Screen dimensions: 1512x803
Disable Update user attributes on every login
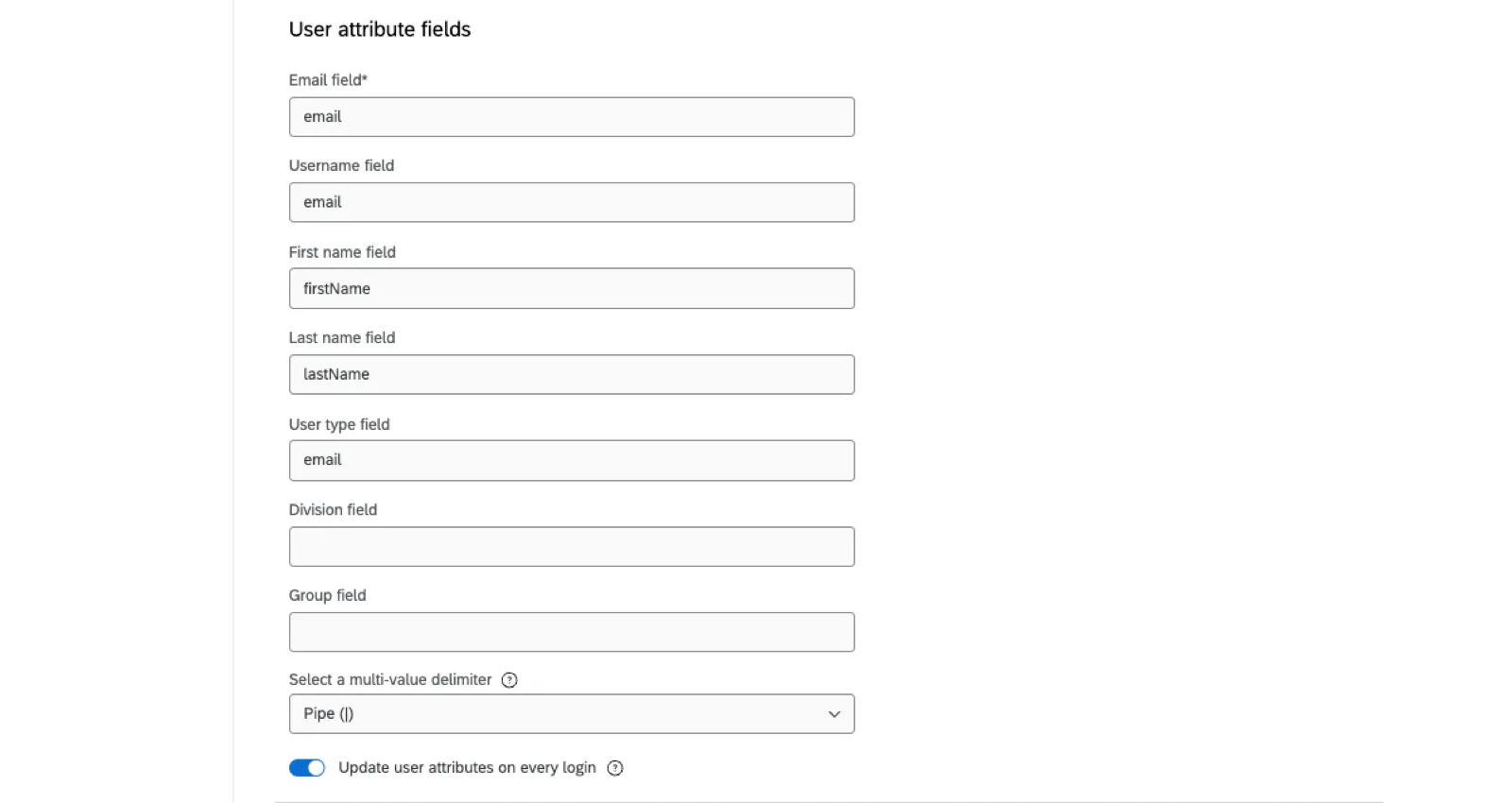point(307,768)
